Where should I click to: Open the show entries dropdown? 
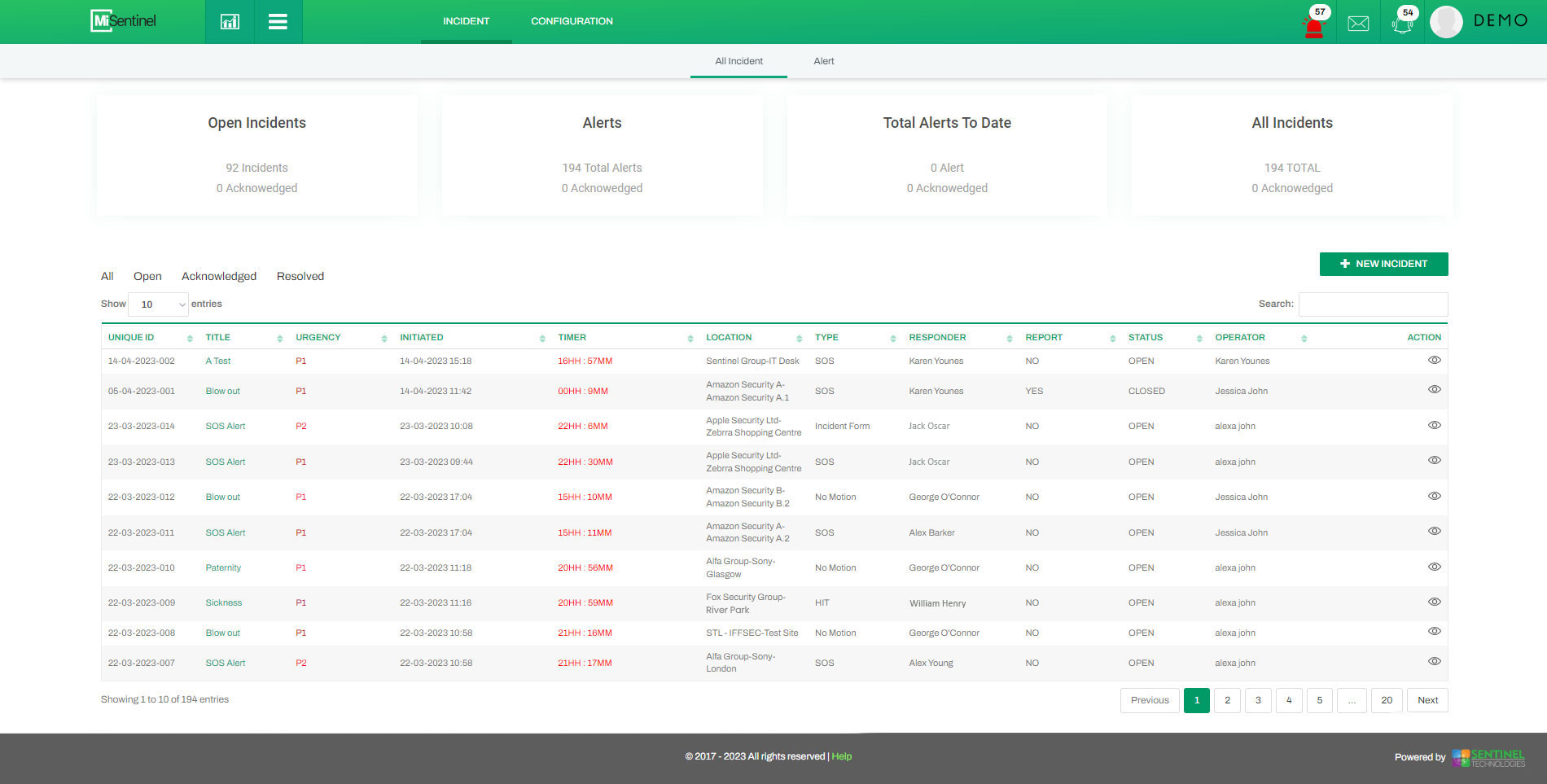pos(159,304)
